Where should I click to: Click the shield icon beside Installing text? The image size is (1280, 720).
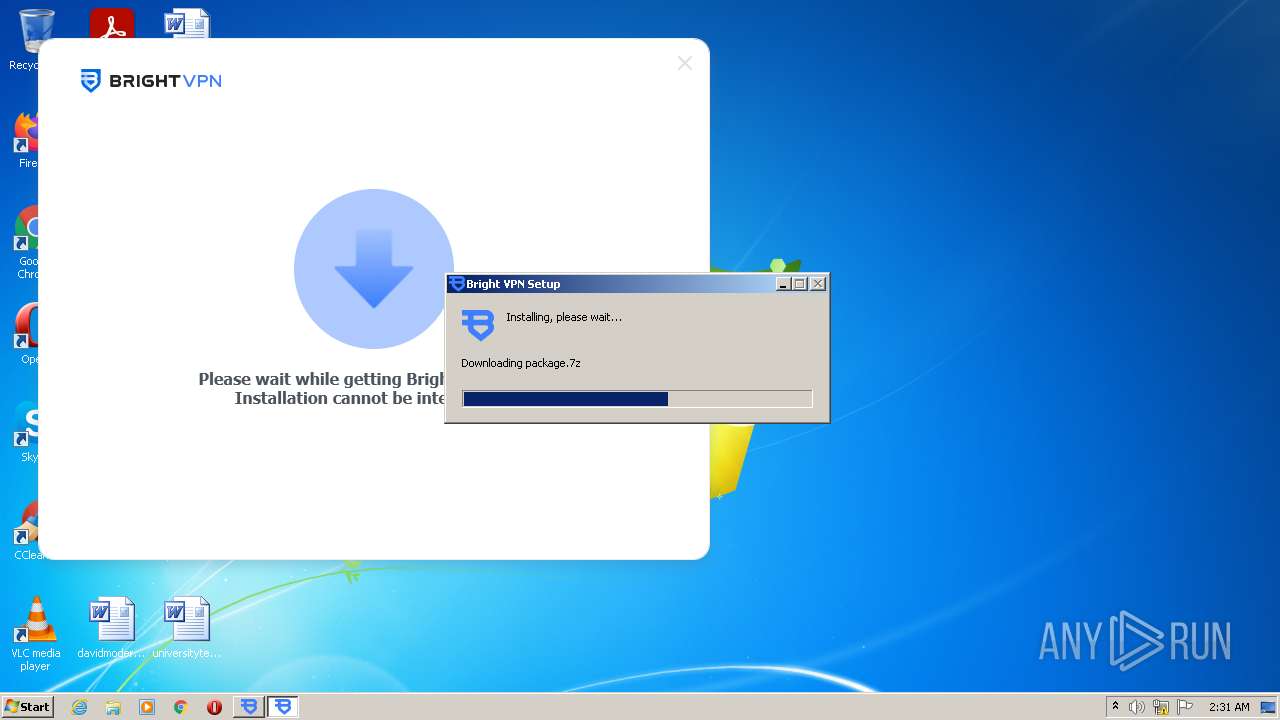(478, 325)
